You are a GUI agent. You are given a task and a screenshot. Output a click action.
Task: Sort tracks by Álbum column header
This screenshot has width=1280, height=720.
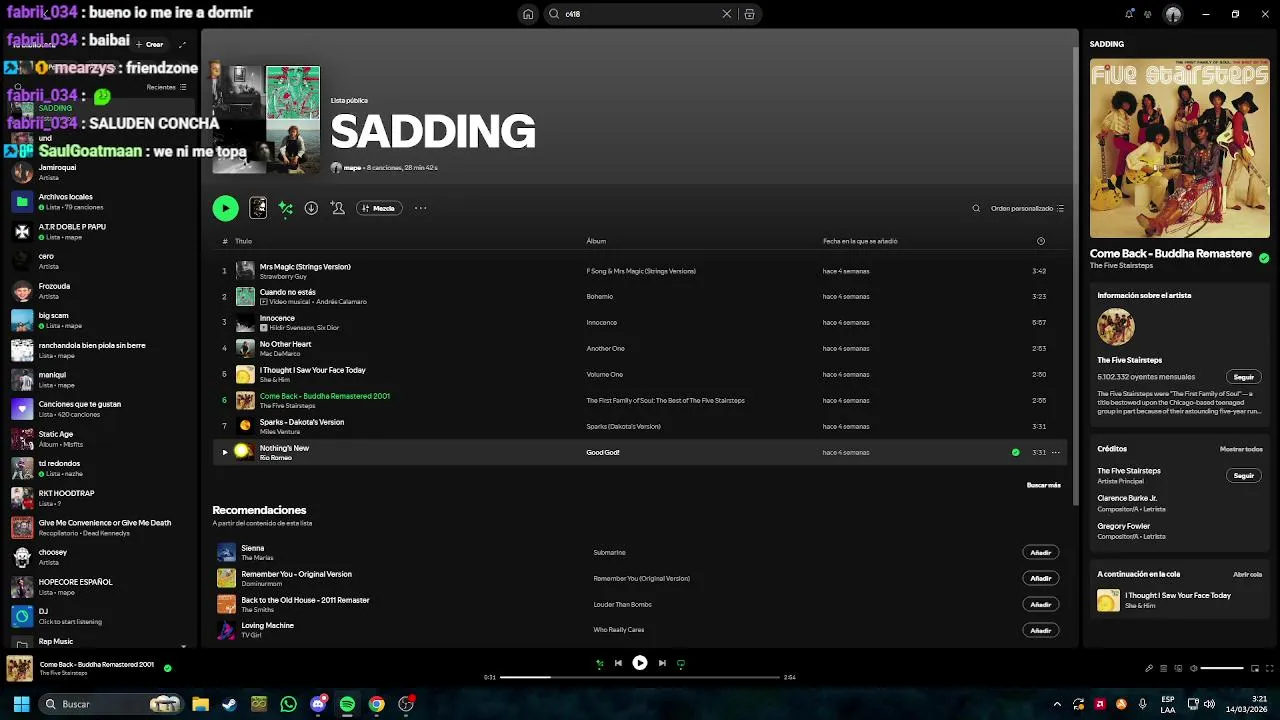pyautogui.click(x=596, y=241)
